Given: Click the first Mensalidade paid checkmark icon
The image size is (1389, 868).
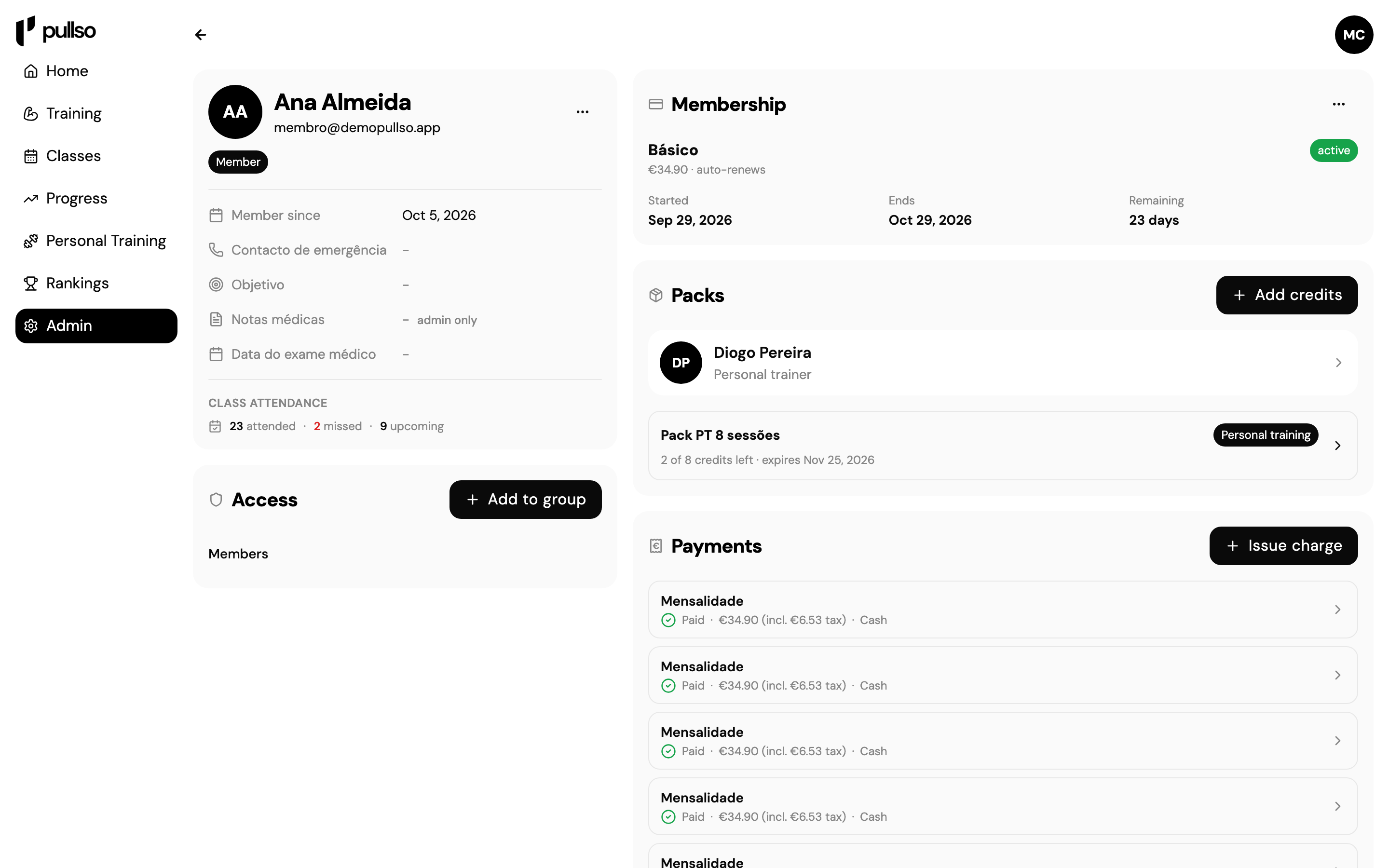Looking at the screenshot, I should pos(668,620).
